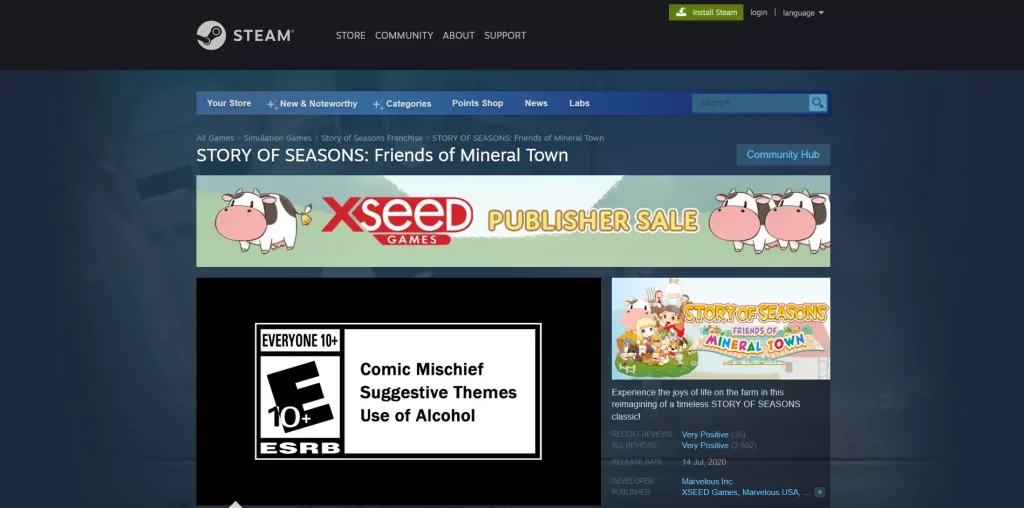Open the XSEED Games publisher link

709,492
